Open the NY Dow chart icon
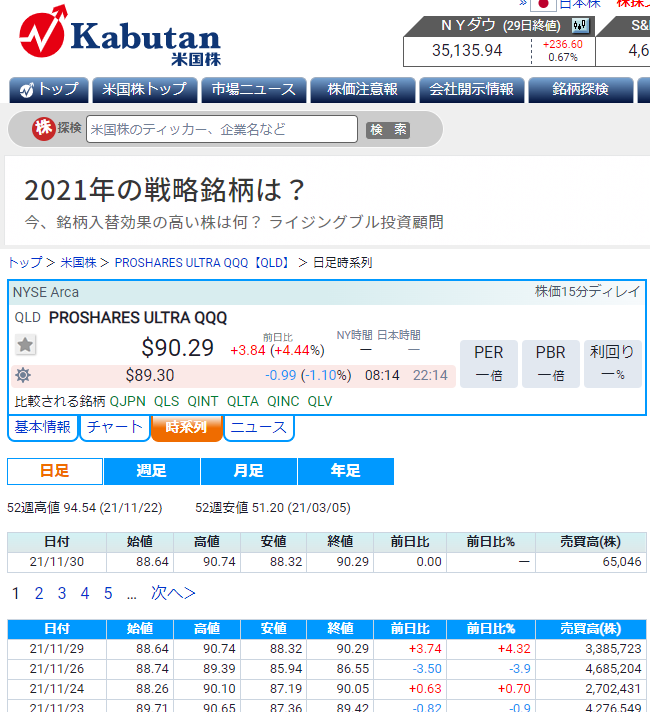The height and width of the screenshot is (712, 650). pyautogui.click(x=580, y=25)
